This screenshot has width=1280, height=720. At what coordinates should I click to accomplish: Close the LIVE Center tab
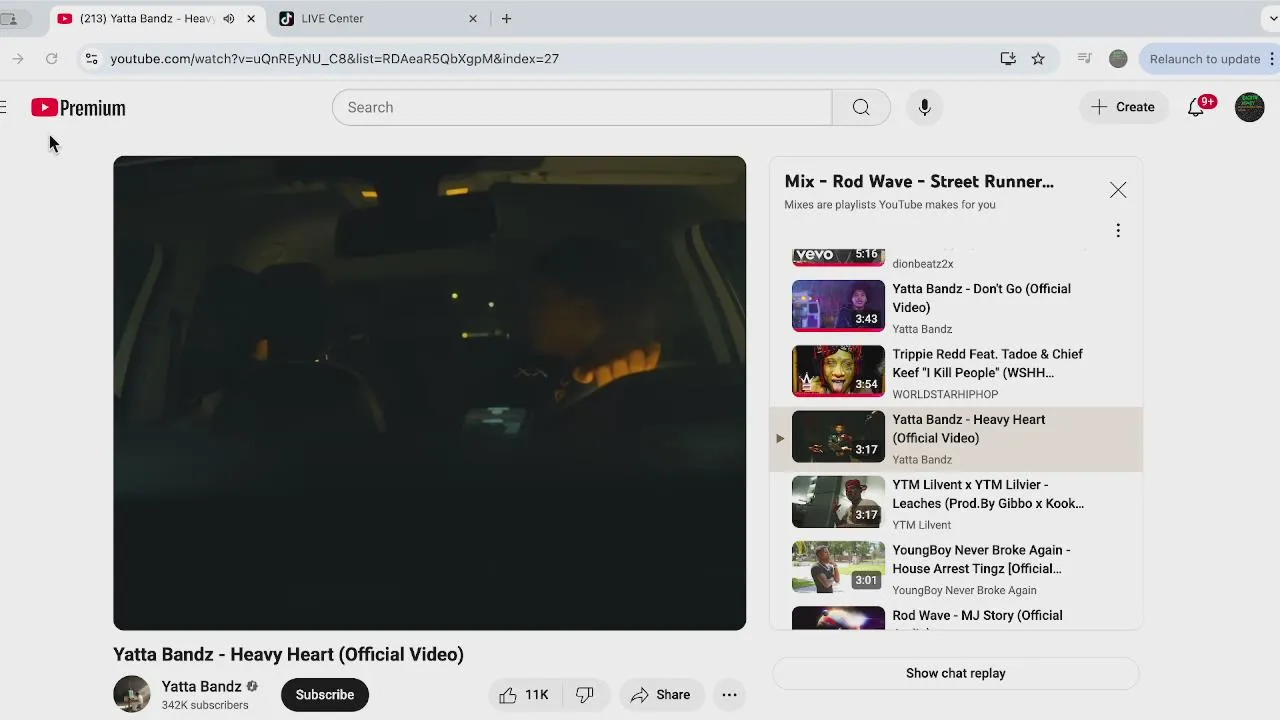click(473, 19)
